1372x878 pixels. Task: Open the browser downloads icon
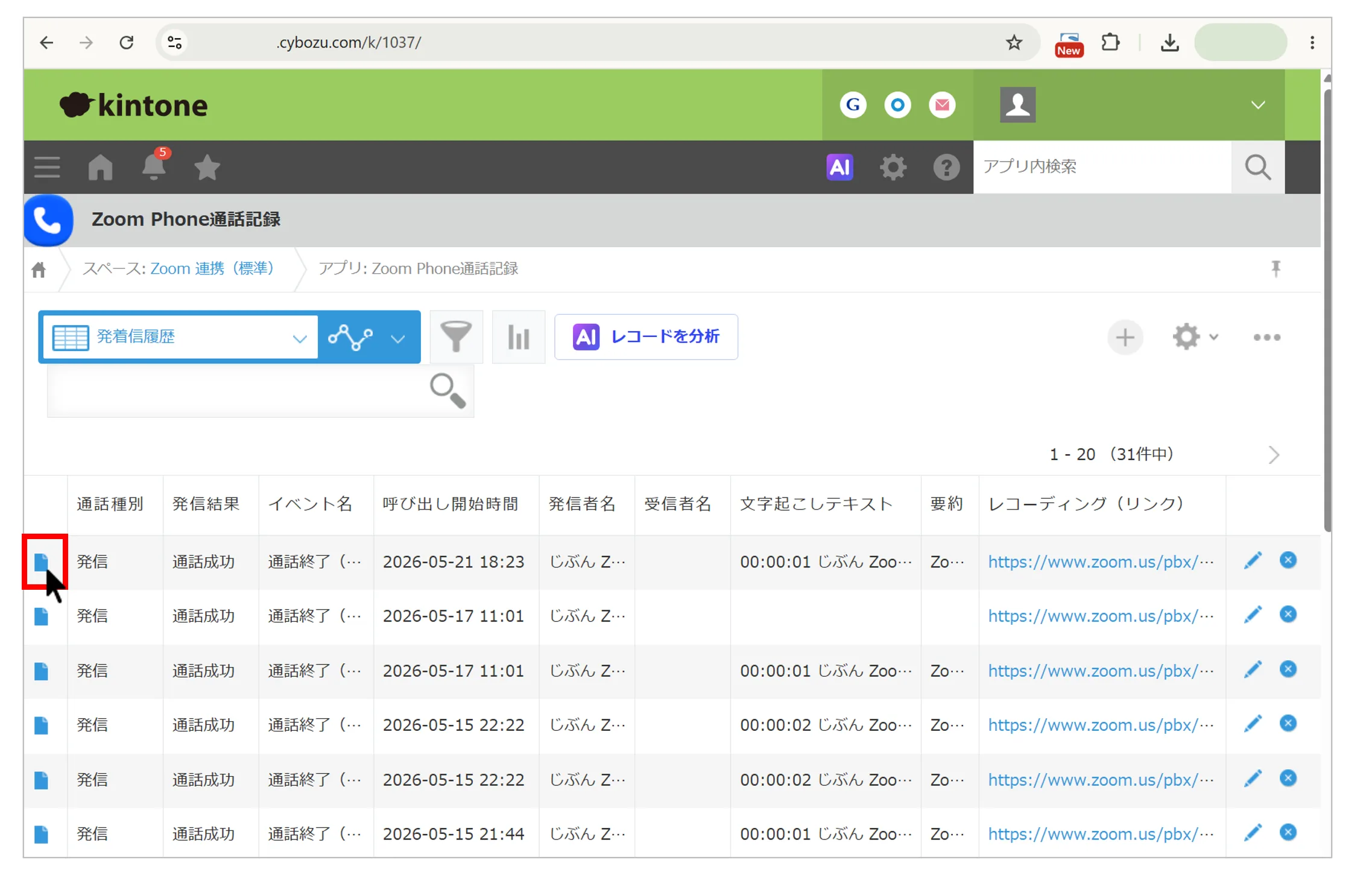click(x=1169, y=43)
